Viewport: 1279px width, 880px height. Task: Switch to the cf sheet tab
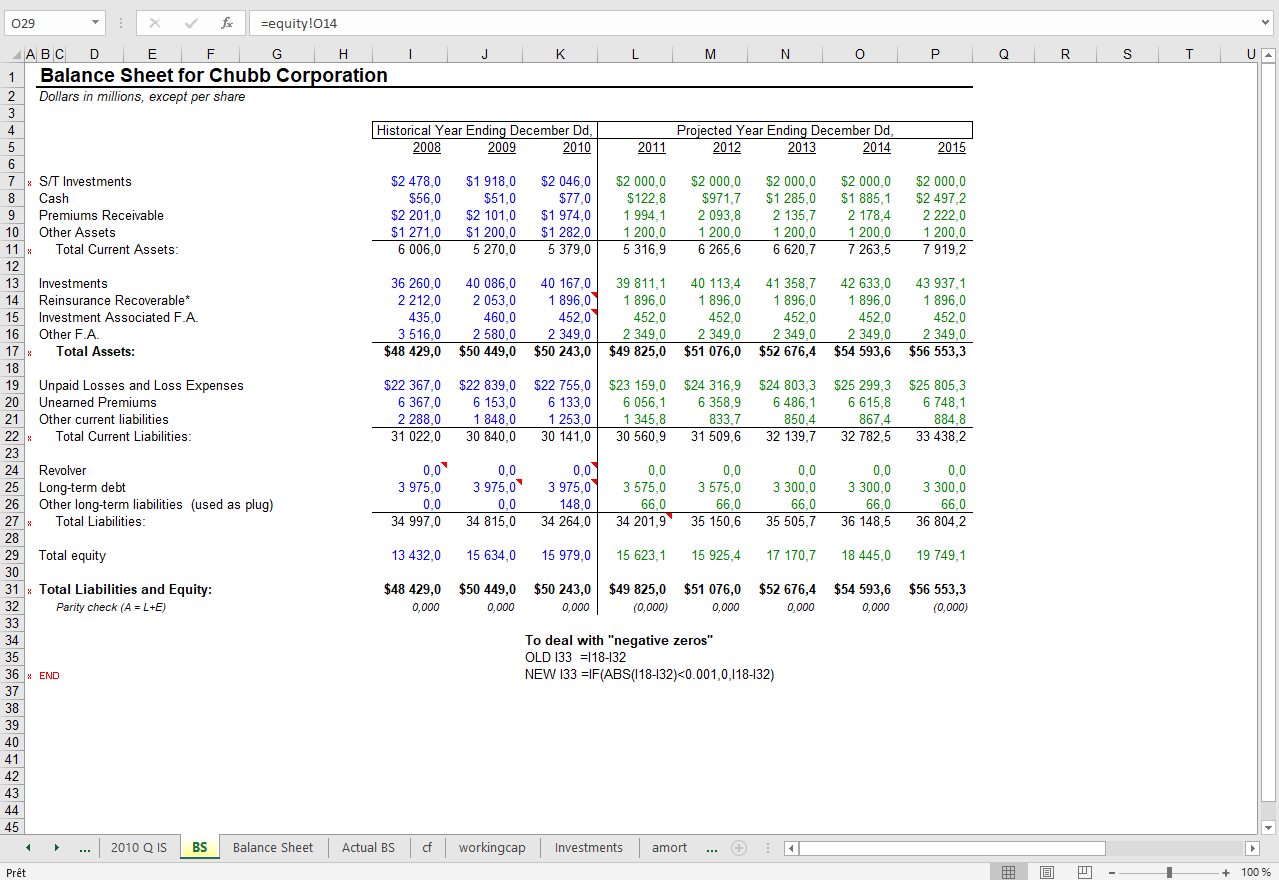coord(427,847)
